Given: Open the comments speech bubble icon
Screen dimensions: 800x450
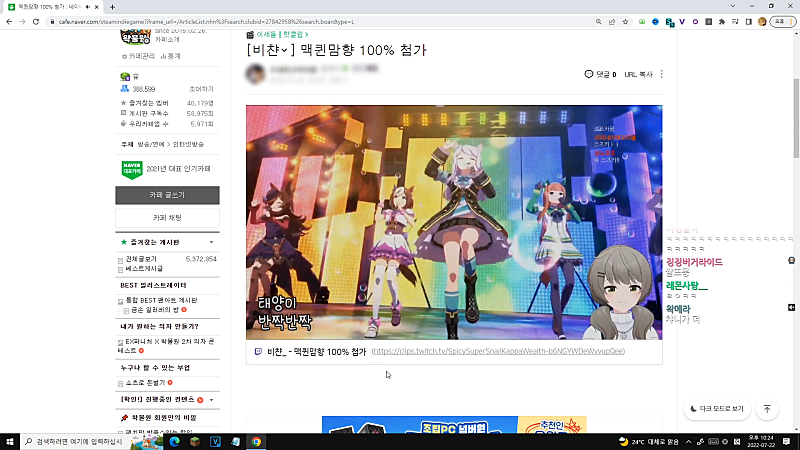Looking at the screenshot, I should pos(589,74).
